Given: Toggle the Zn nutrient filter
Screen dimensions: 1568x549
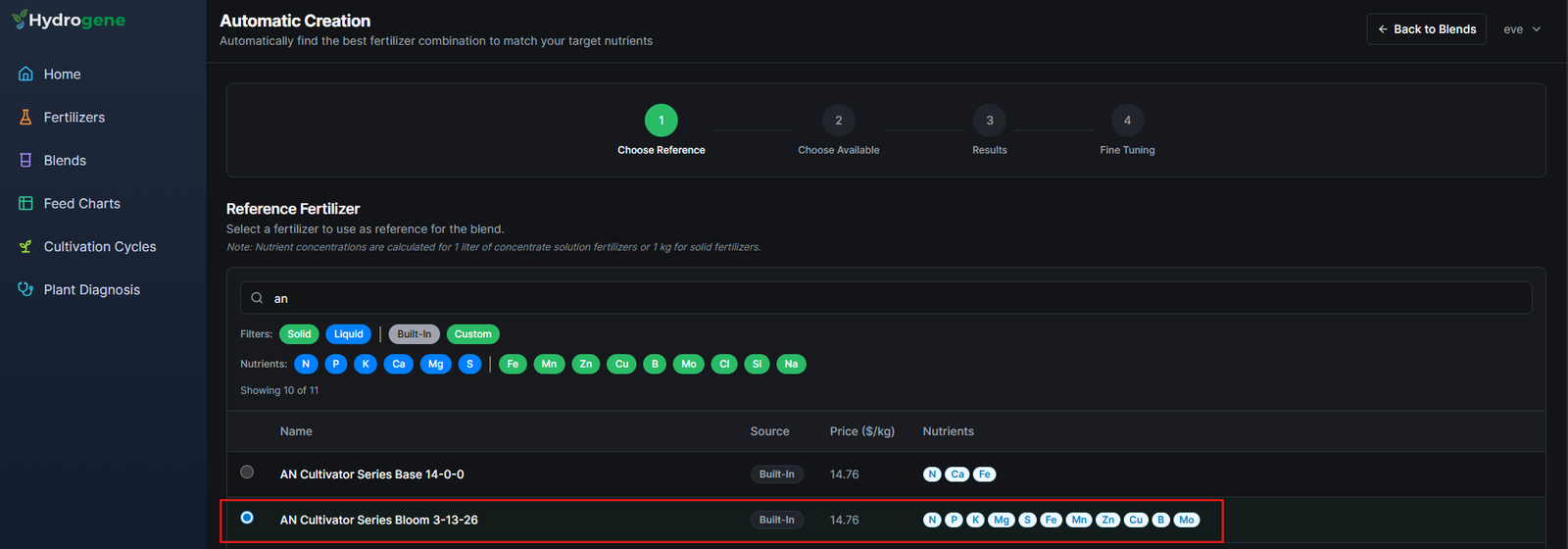Looking at the screenshot, I should (x=586, y=364).
